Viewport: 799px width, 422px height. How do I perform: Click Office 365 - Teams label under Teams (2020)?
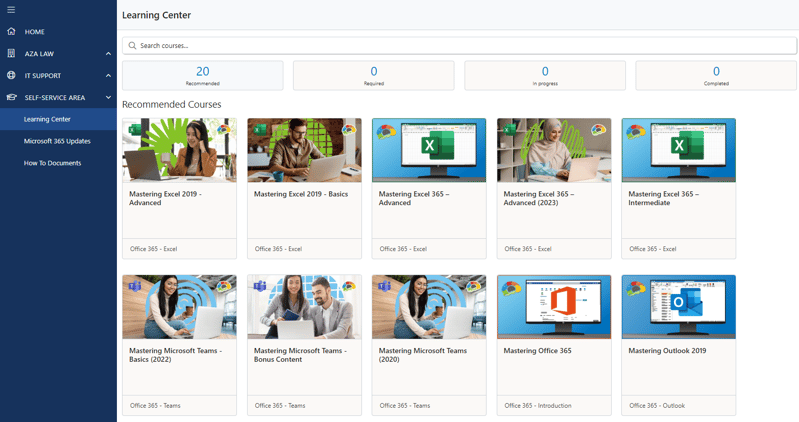click(x=405, y=406)
